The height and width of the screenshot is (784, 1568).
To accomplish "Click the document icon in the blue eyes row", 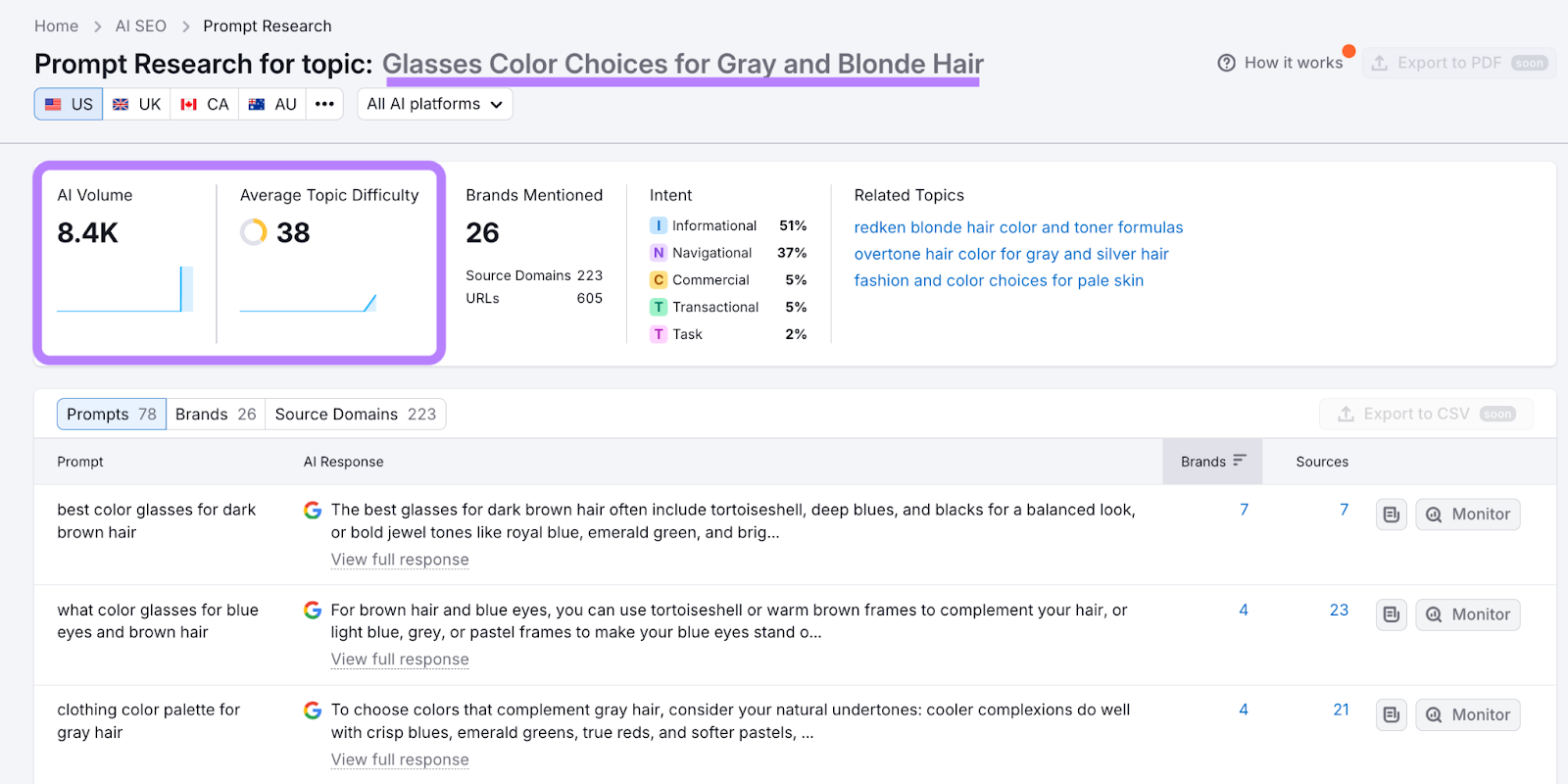I will (1391, 614).
